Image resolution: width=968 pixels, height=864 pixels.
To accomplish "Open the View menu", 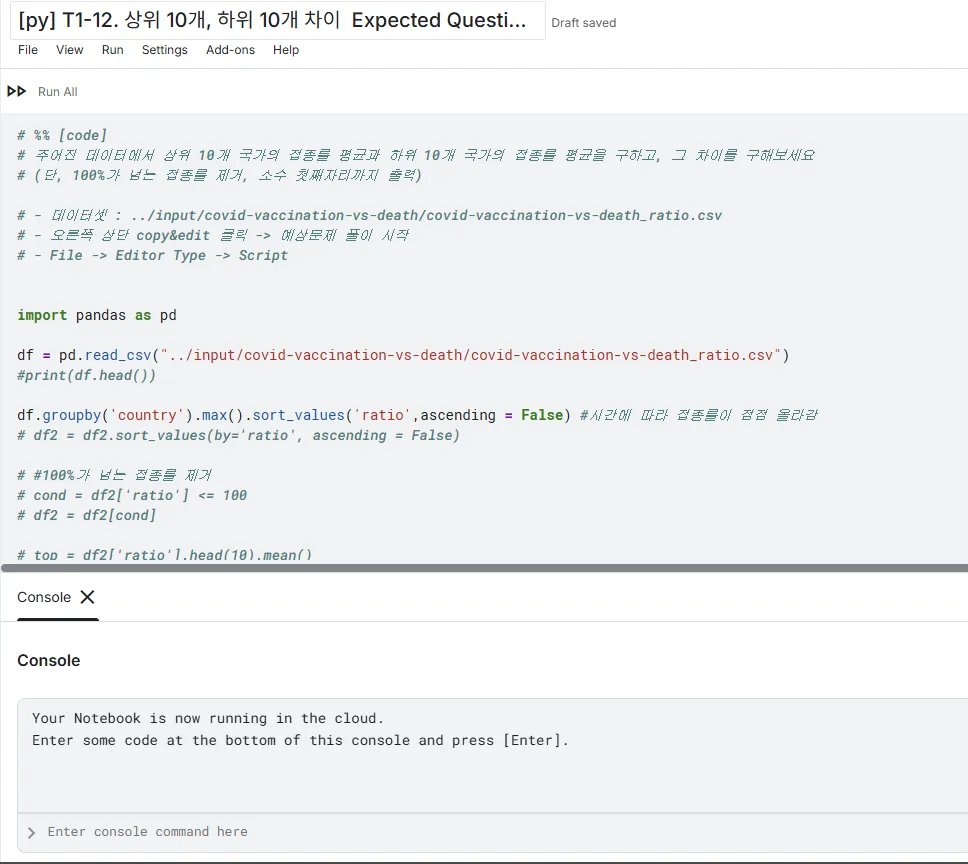I will point(69,50).
